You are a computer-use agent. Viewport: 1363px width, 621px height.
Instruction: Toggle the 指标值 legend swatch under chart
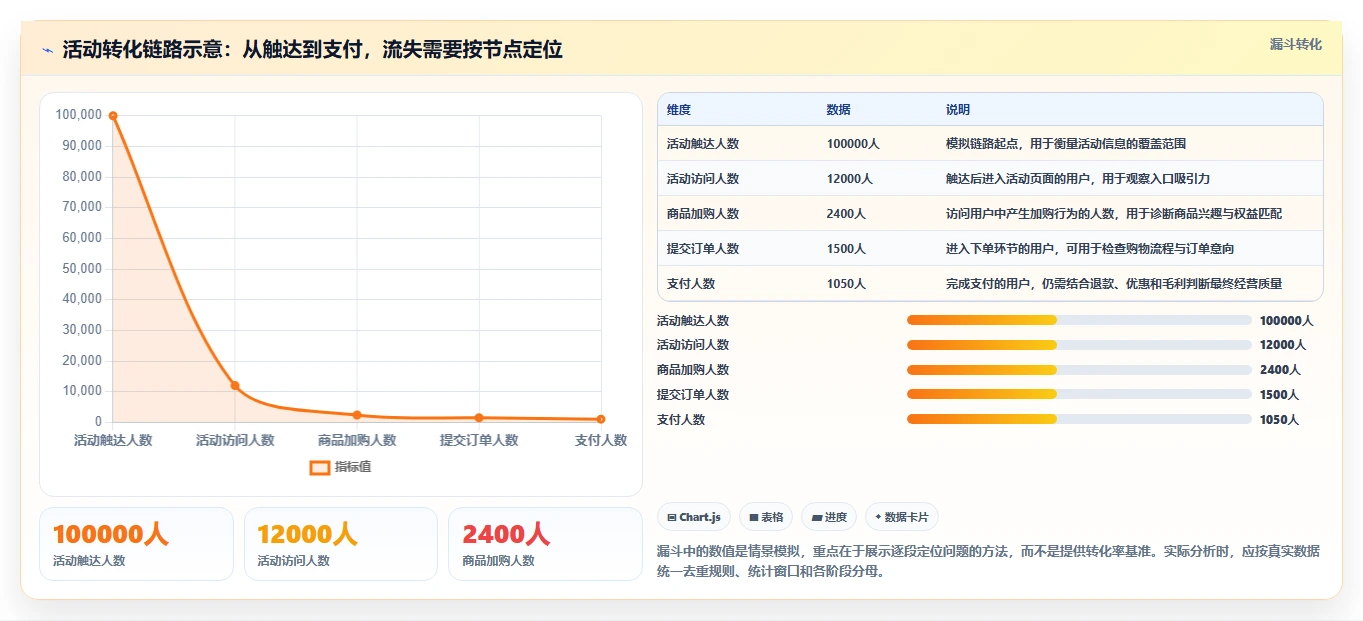pyautogui.click(x=320, y=467)
